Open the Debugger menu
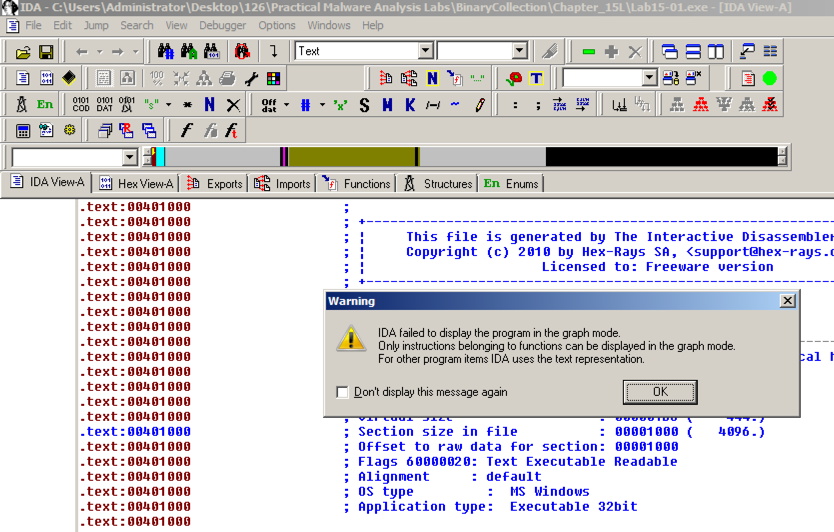 point(223,25)
